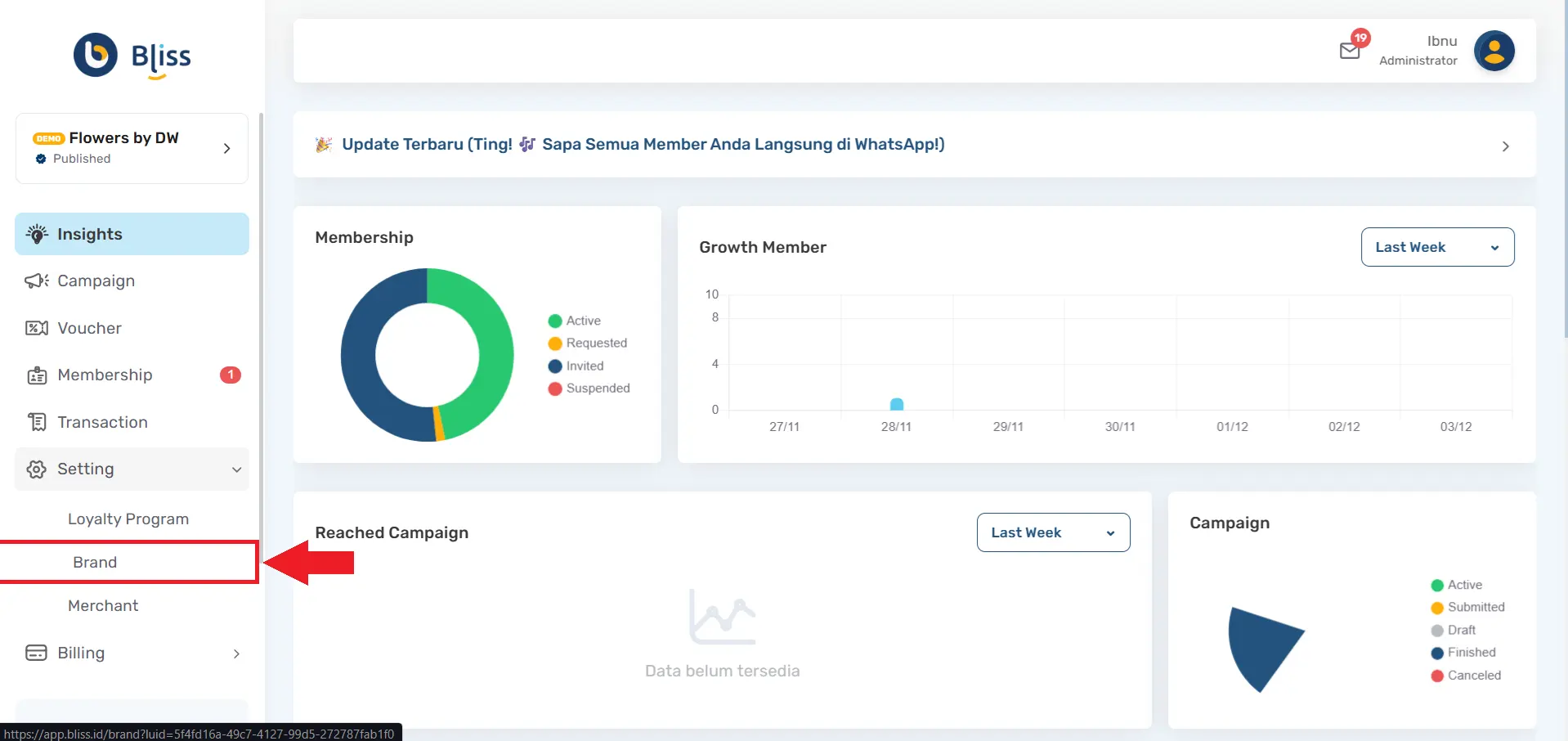Go to Loyalty Program settings
This screenshot has height=741, width=1568.
point(128,519)
